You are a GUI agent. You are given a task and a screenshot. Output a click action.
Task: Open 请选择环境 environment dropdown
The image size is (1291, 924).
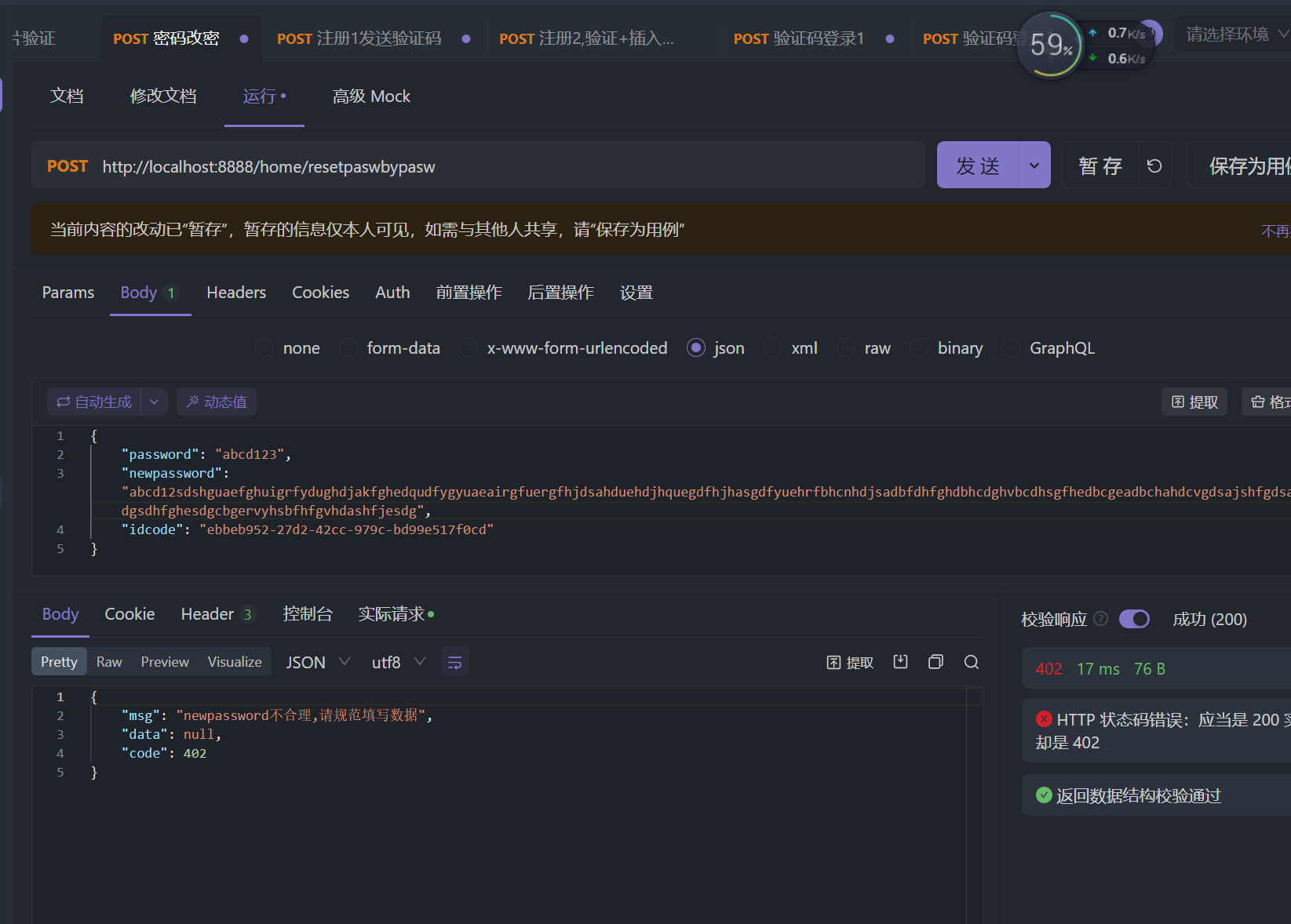tap(1234, 35)
